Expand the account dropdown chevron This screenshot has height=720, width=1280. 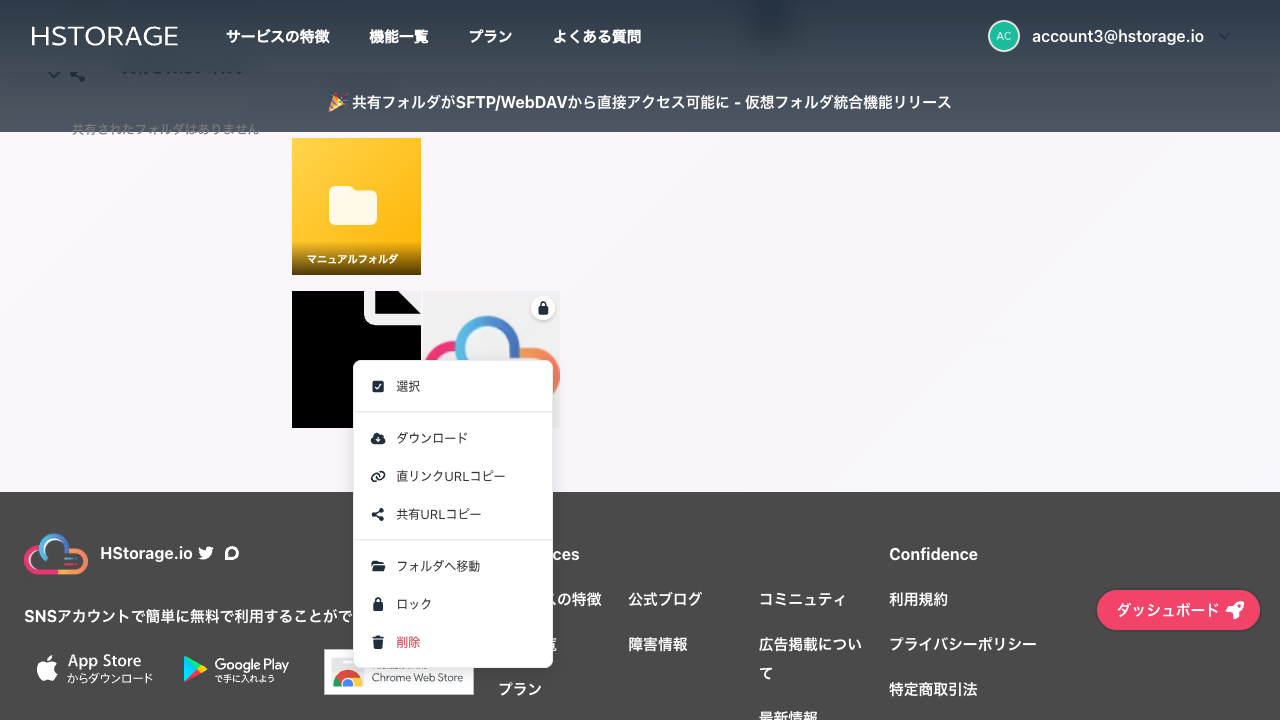click(x=1225, y=36)
